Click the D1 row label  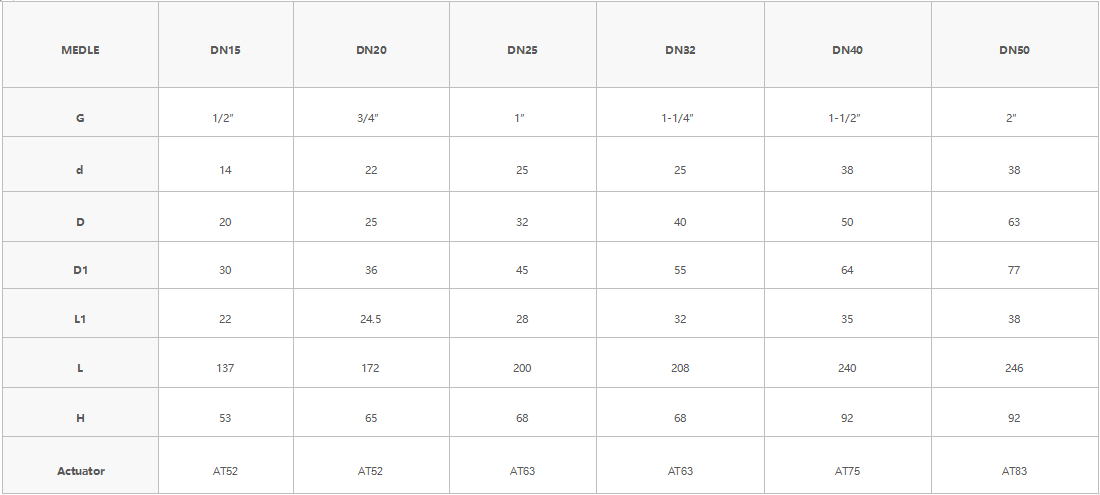[x=80, y=270]
